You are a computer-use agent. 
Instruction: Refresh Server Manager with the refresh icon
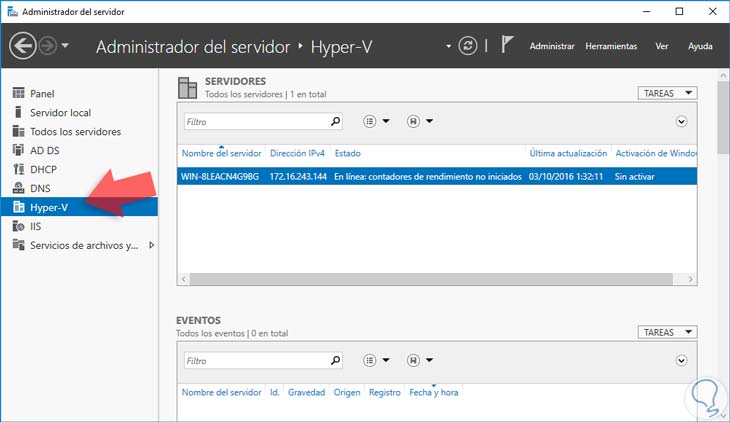(467, 46)
